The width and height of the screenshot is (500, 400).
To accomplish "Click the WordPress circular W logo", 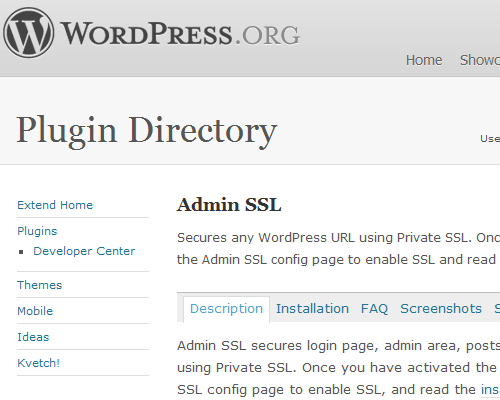I will tap(28, 33).
